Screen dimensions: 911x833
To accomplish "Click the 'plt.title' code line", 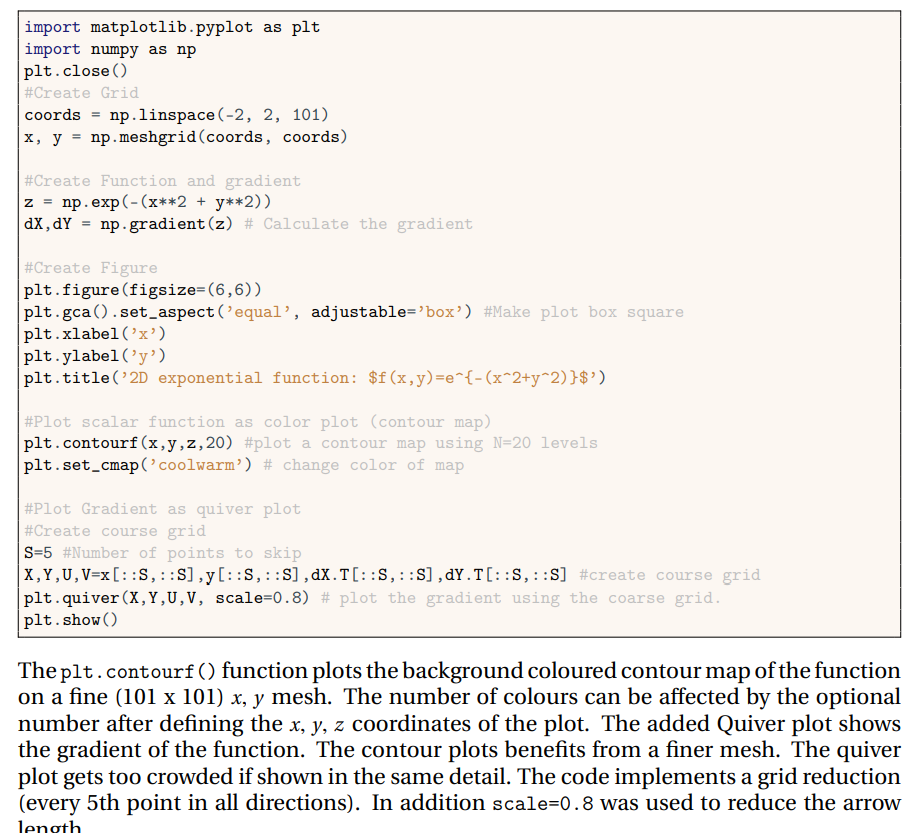I will click(x=315, y=378).
